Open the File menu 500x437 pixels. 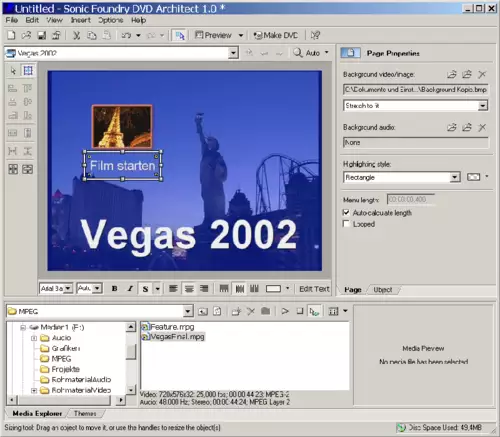coord(12,20)
